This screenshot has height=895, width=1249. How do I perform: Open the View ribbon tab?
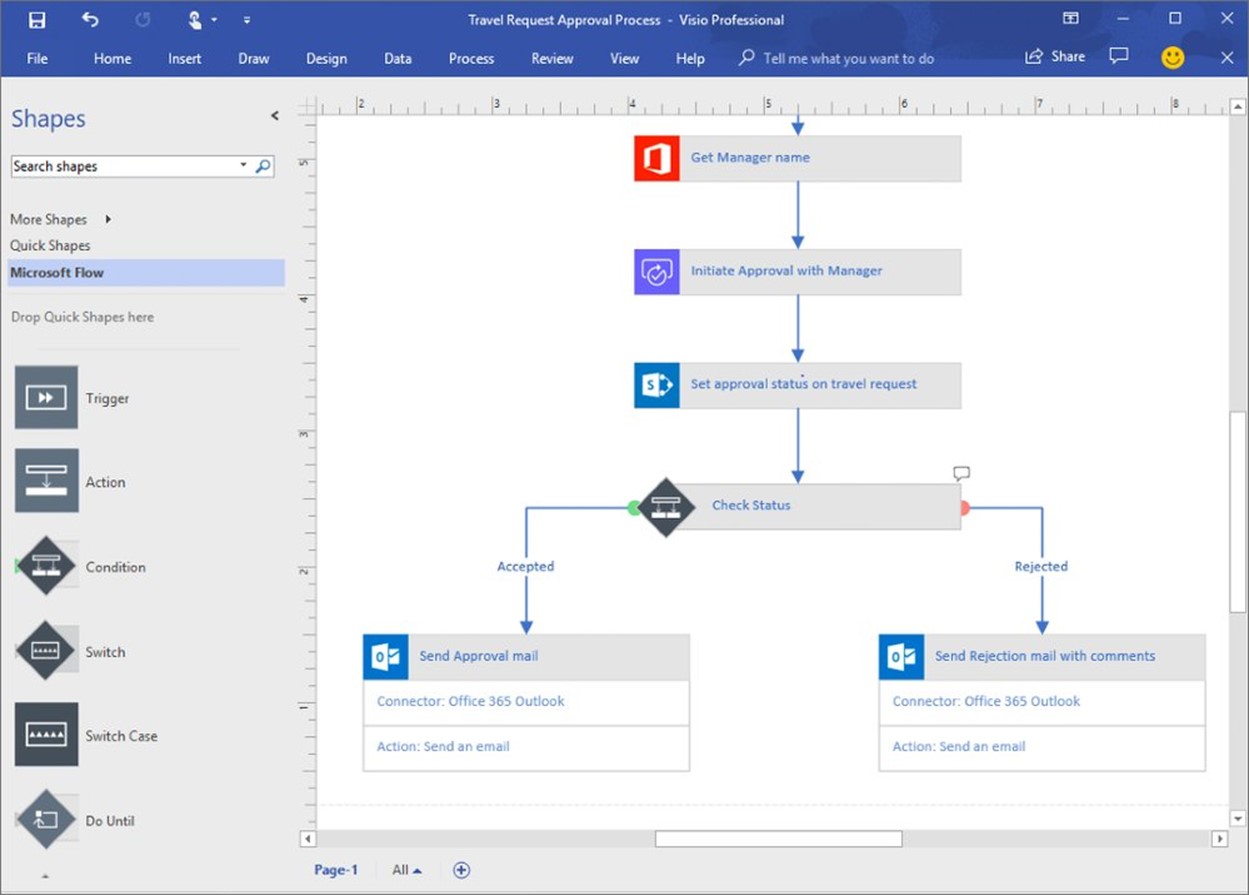pos(625,58)
